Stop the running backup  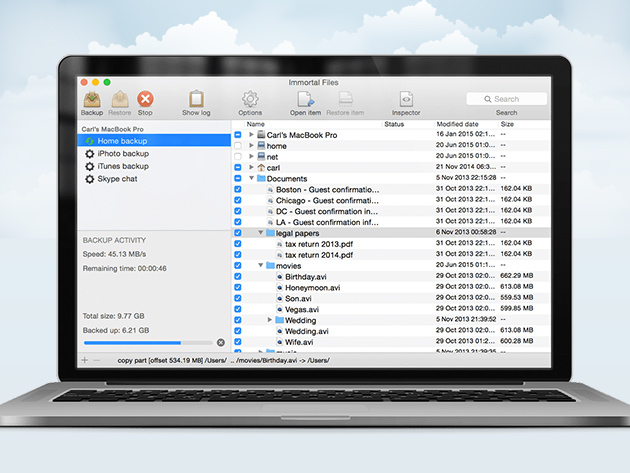point(145,99)
